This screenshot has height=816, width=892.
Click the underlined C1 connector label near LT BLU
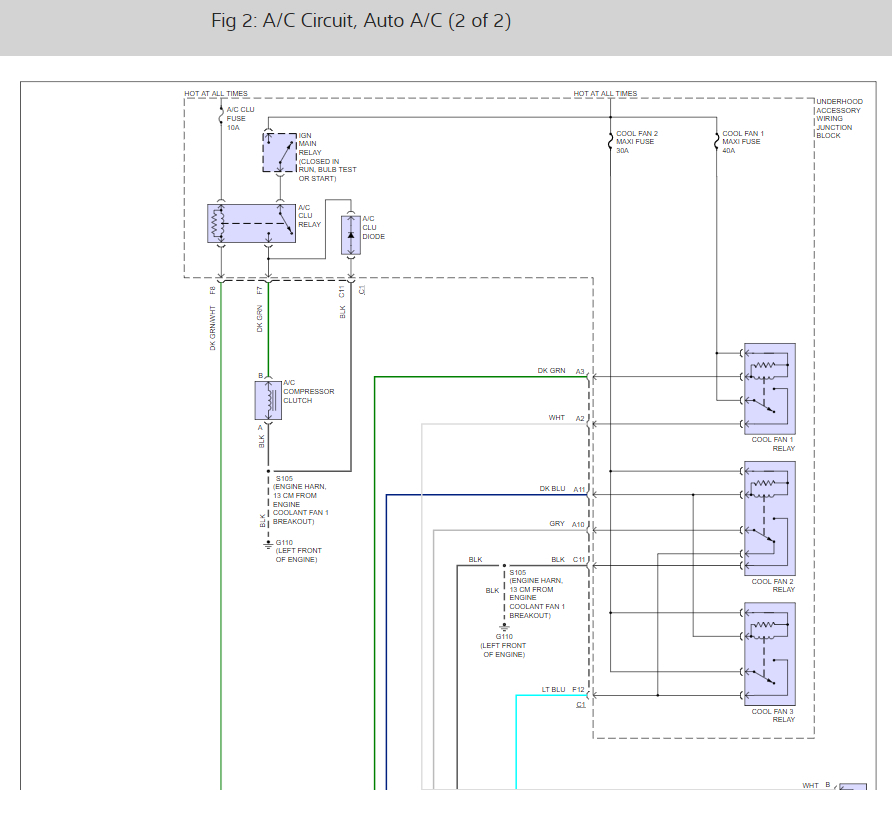point(580,705)
